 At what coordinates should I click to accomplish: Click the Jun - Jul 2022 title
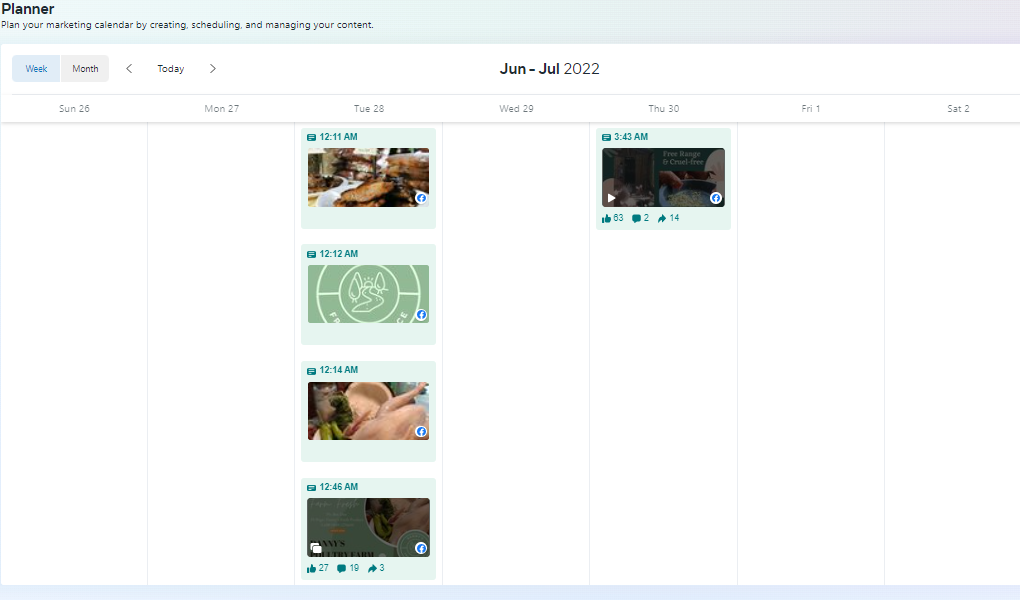pyautogui.click(x=550, y=68)
